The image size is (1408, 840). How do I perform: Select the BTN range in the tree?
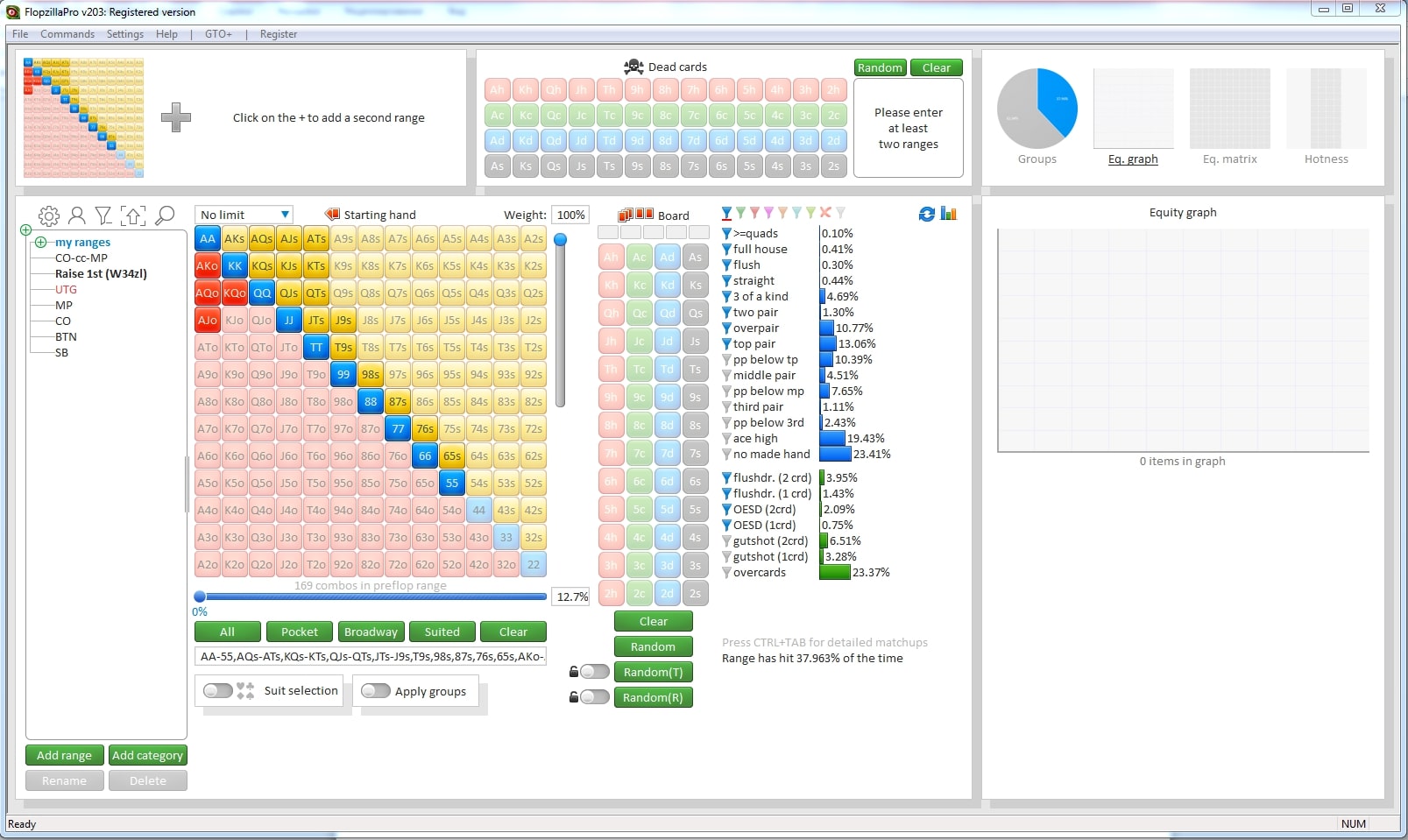pos(66,337)
